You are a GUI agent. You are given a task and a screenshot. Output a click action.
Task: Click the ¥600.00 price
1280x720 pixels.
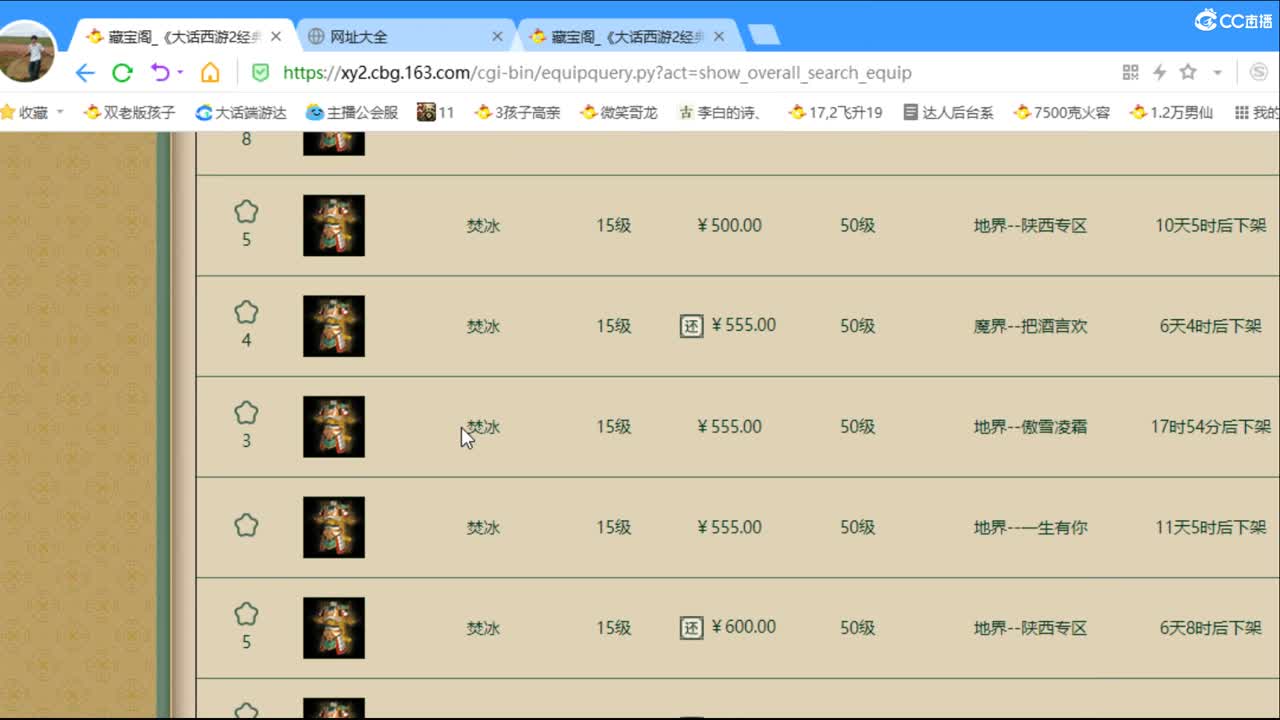743,627
